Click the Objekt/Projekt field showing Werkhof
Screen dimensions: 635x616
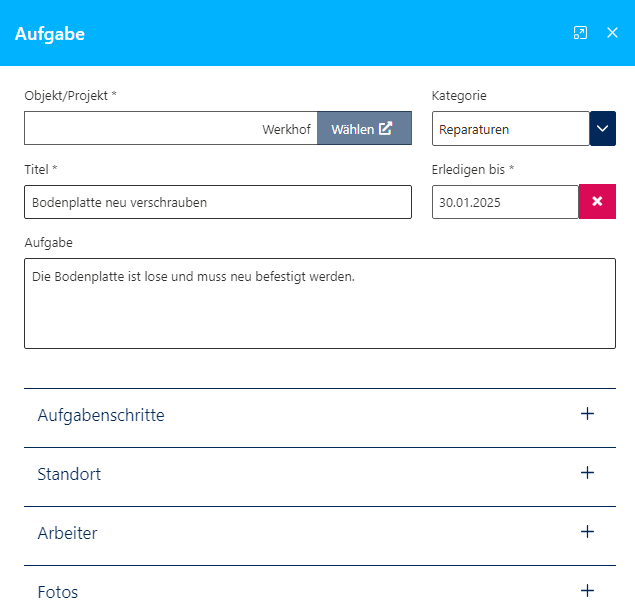click(170, 129)
